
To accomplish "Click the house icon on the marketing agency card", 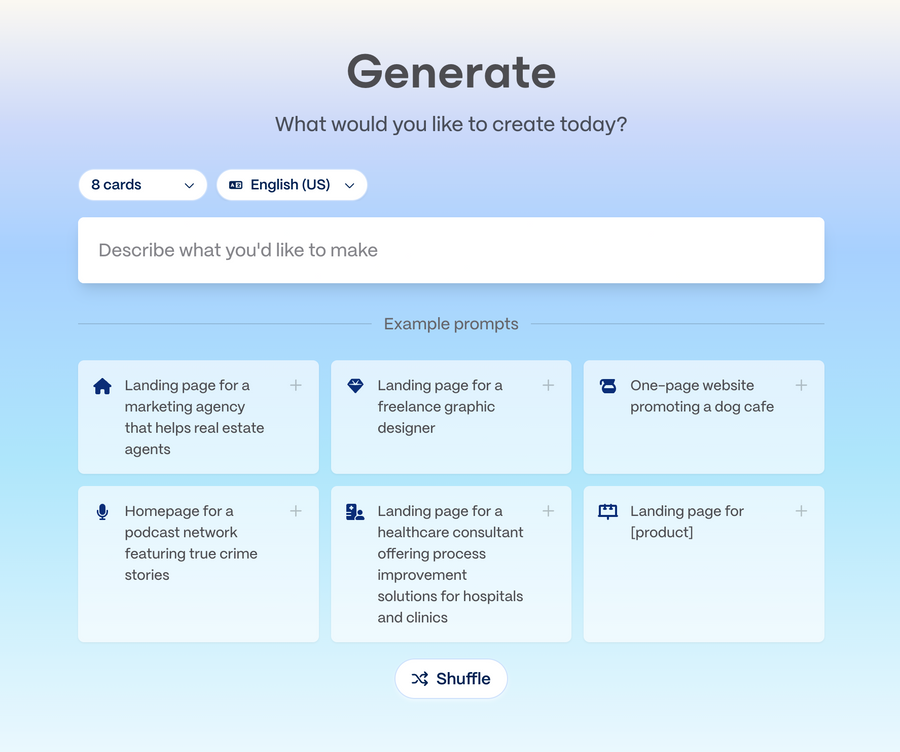I will click(101, 385).
